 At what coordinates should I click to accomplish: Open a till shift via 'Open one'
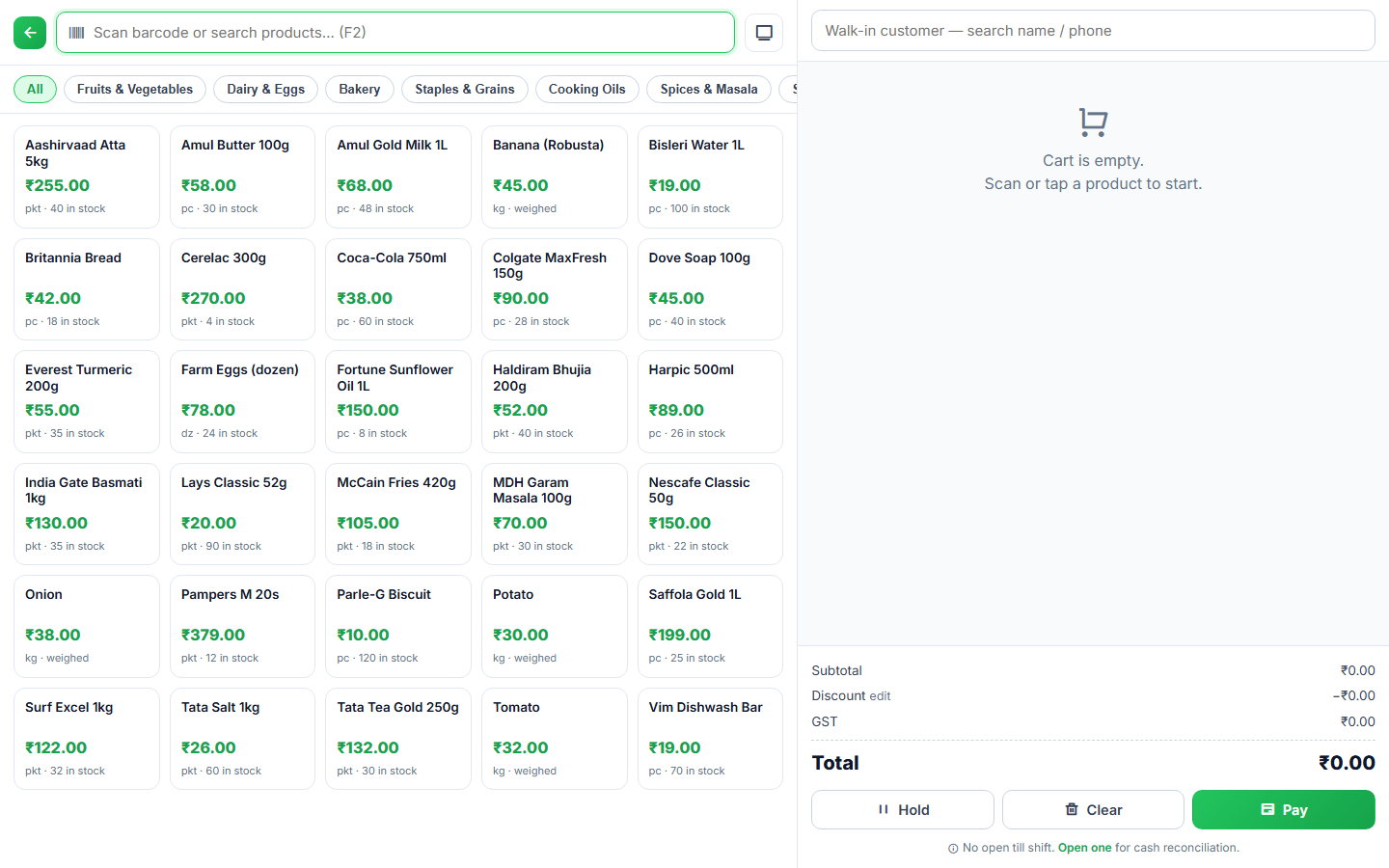tap(1085, 848)
